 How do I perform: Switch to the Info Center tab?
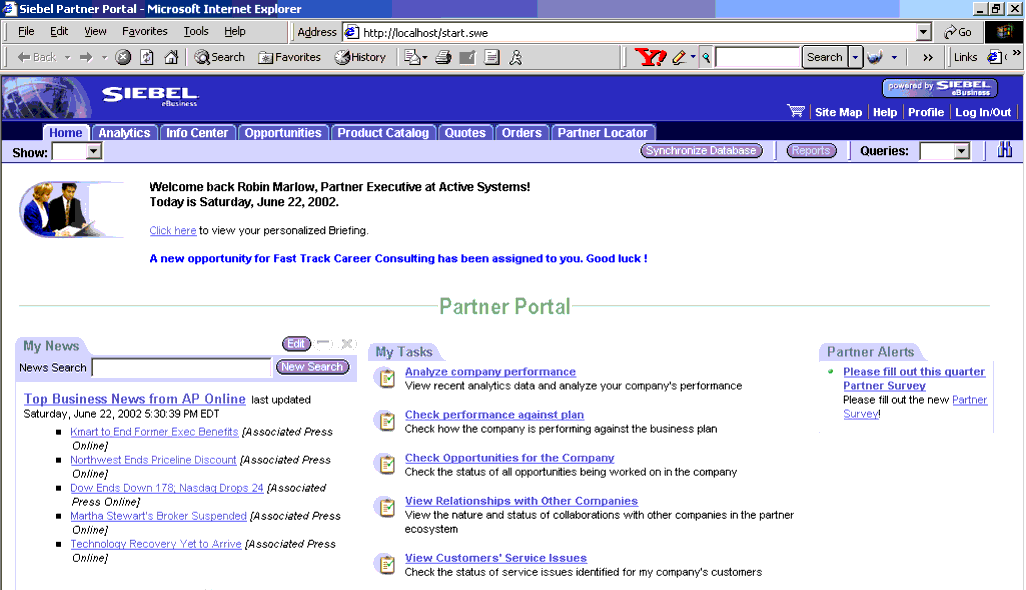197,133
